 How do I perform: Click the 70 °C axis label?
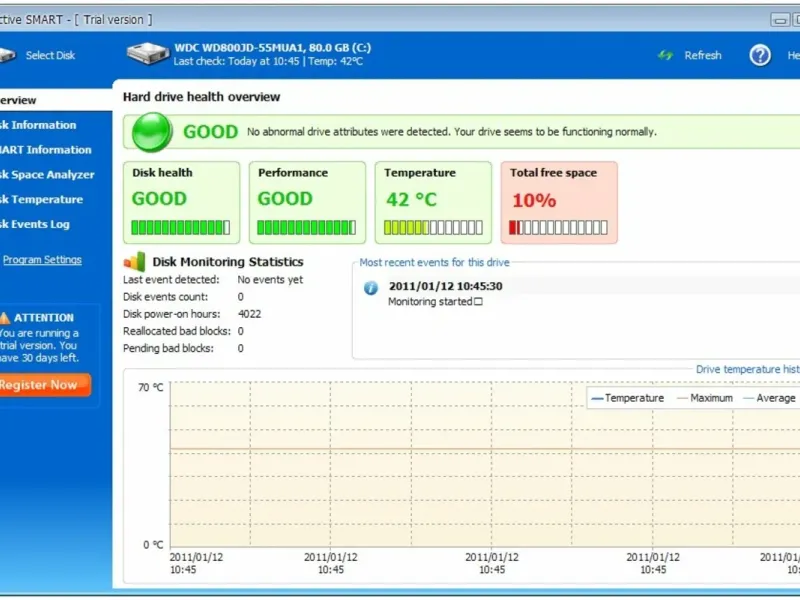point(151,388)
